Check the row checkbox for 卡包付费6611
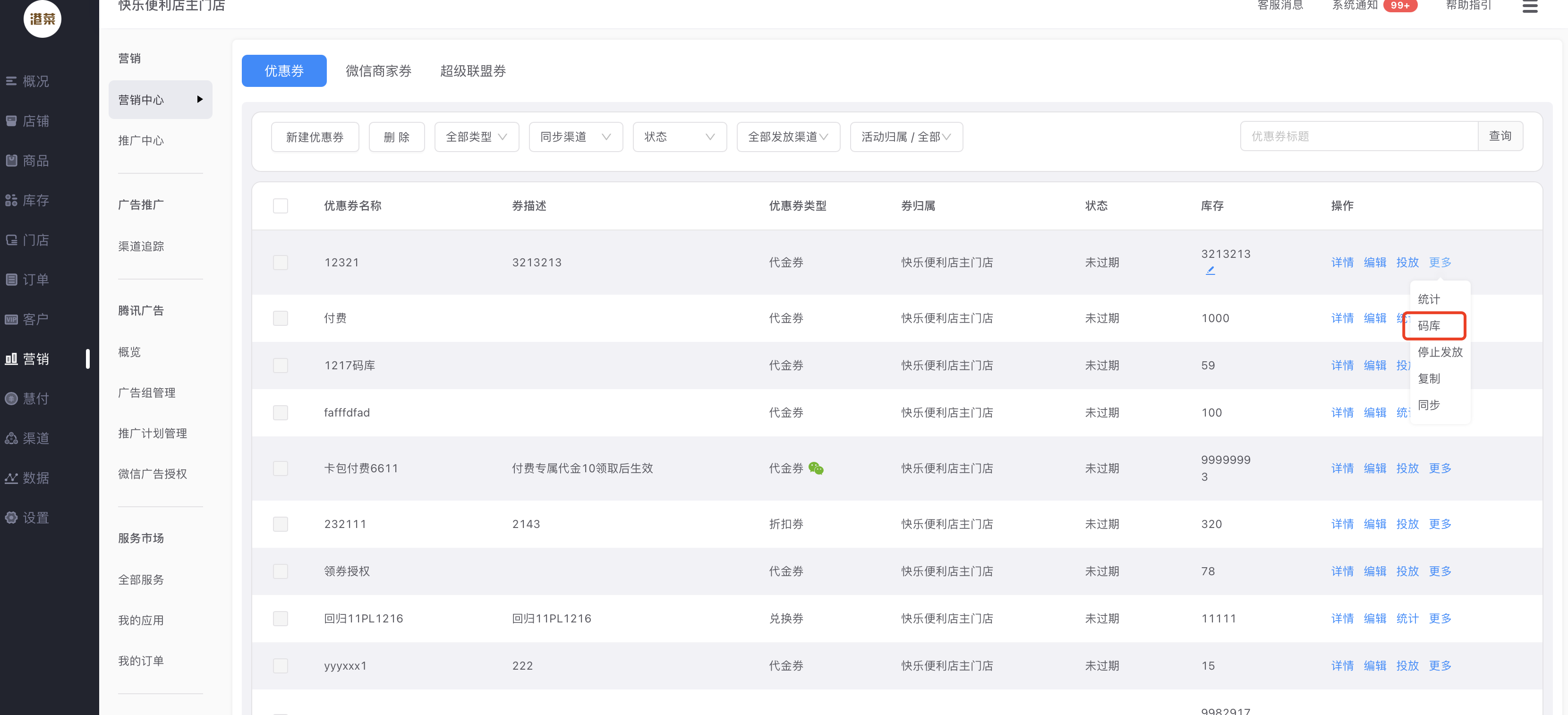This screenshot has width=1568, height=715. [280, 468]
